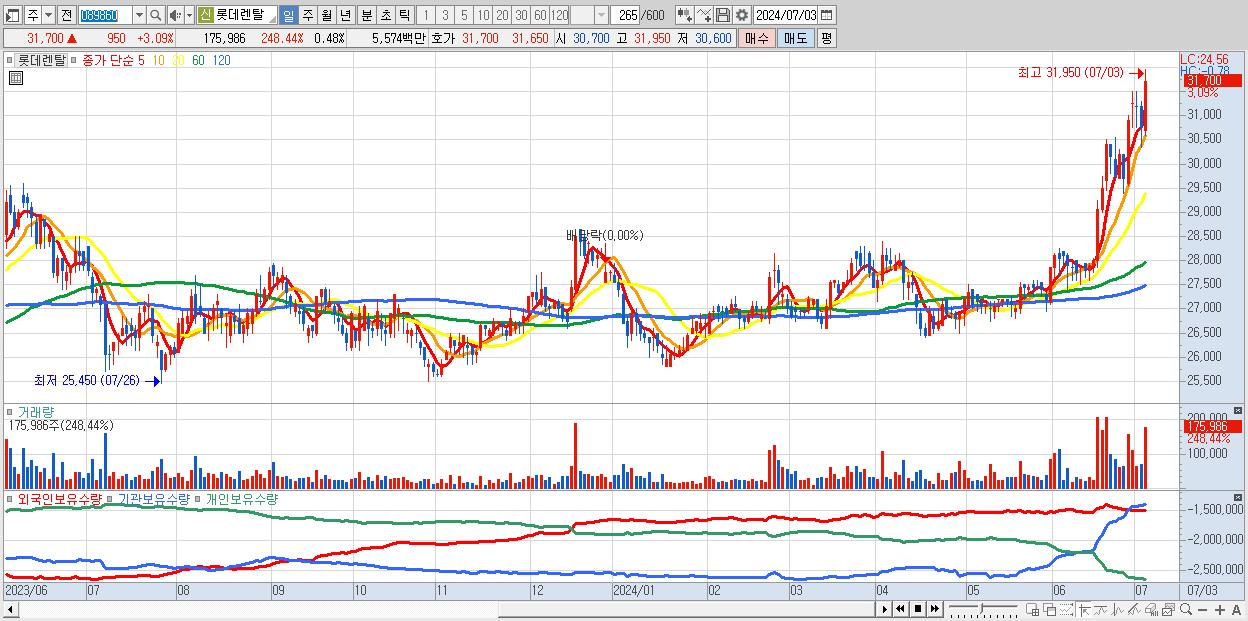Click the speaker sound icon
1248x621 pixels.
[175, 15]
